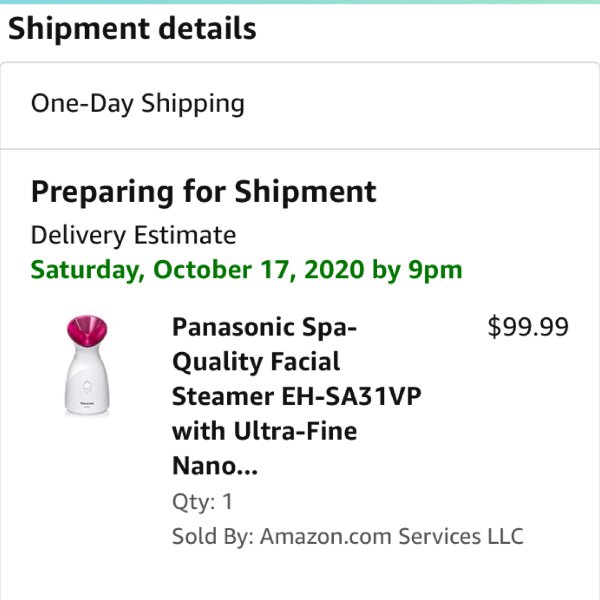
Task: Click the truncated Nano... title text
Action: 215,466
